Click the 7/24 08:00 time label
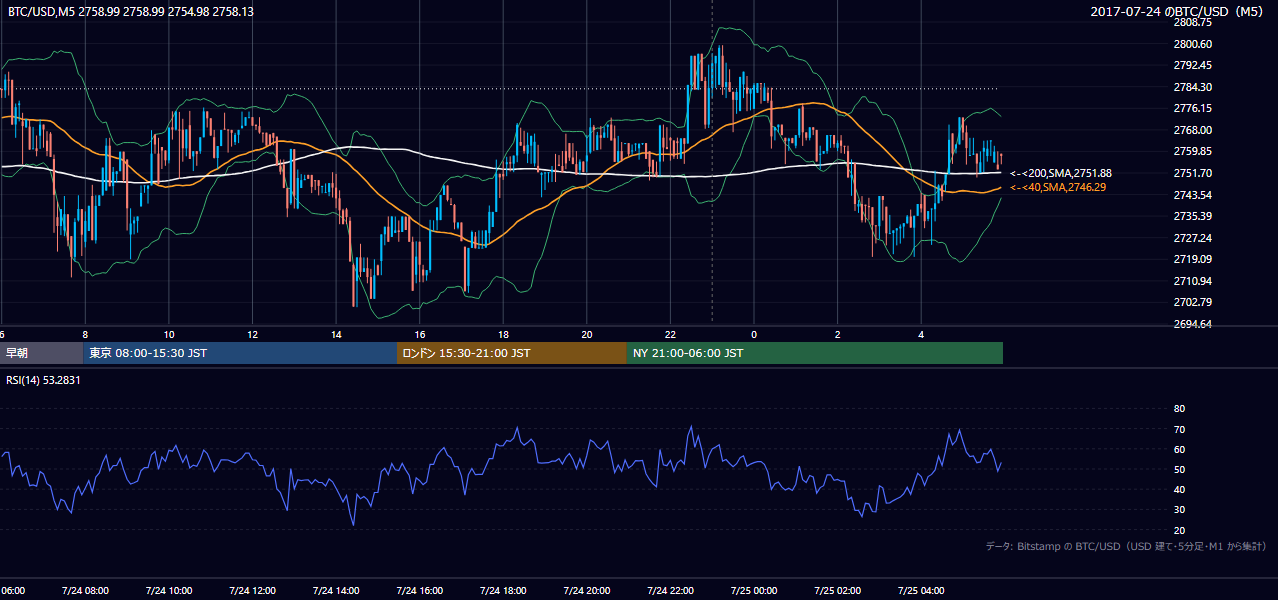This screenshot has width=1278, height=600. (x=85, y=590)
